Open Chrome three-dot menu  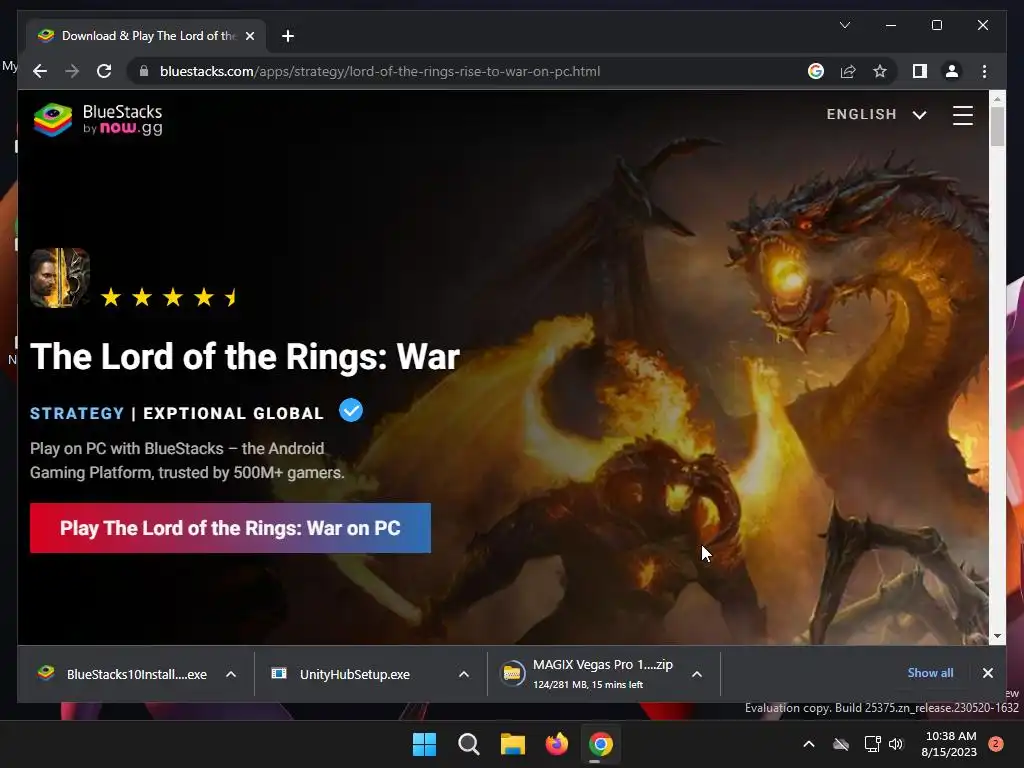(984, 71)
